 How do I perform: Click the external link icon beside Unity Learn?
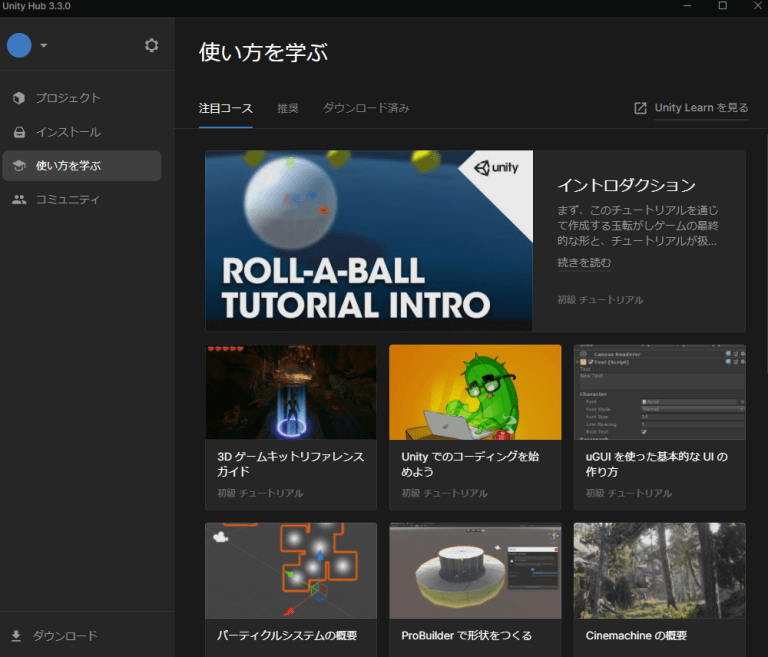click(640, 108)
